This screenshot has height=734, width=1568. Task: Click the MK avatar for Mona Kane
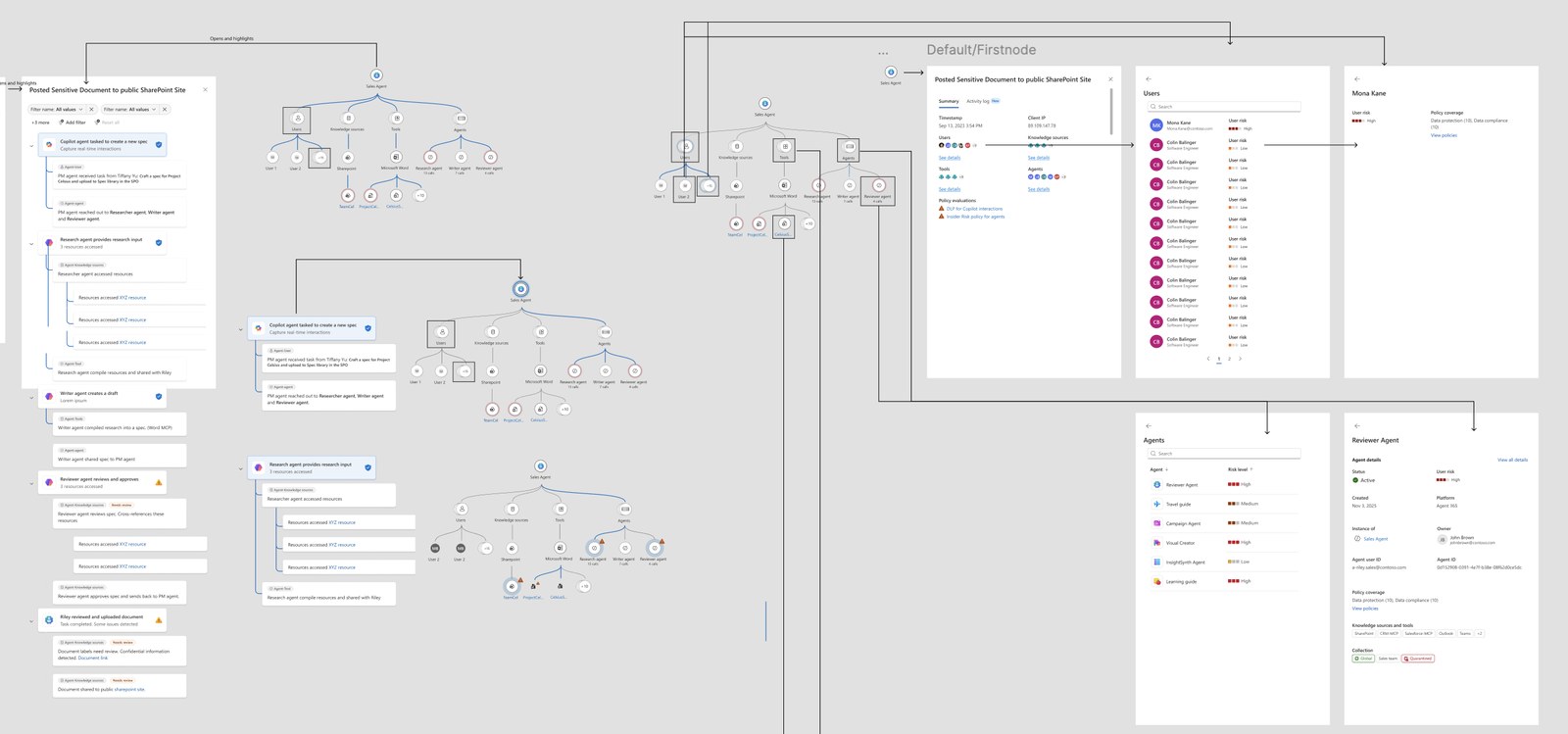[x=1156, y=125]
